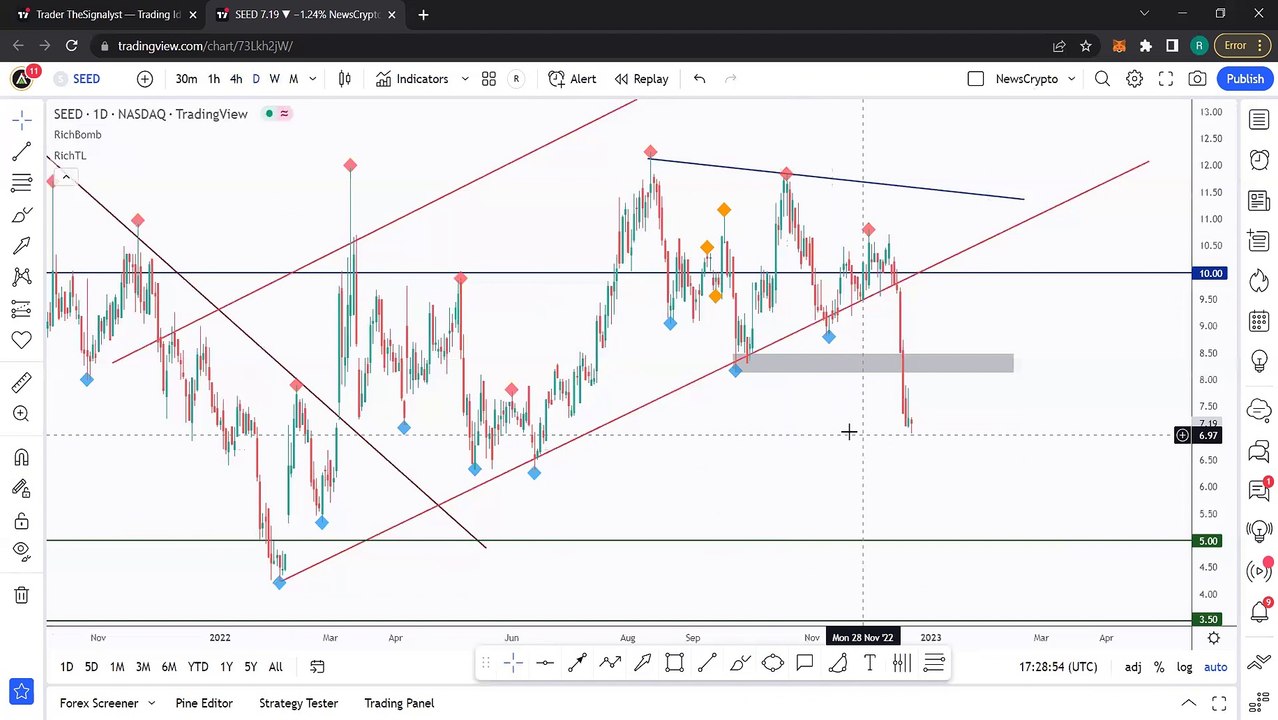Toggle lock all drawing tools
The image size is (1278, 720).
click(x=21, y=521)
